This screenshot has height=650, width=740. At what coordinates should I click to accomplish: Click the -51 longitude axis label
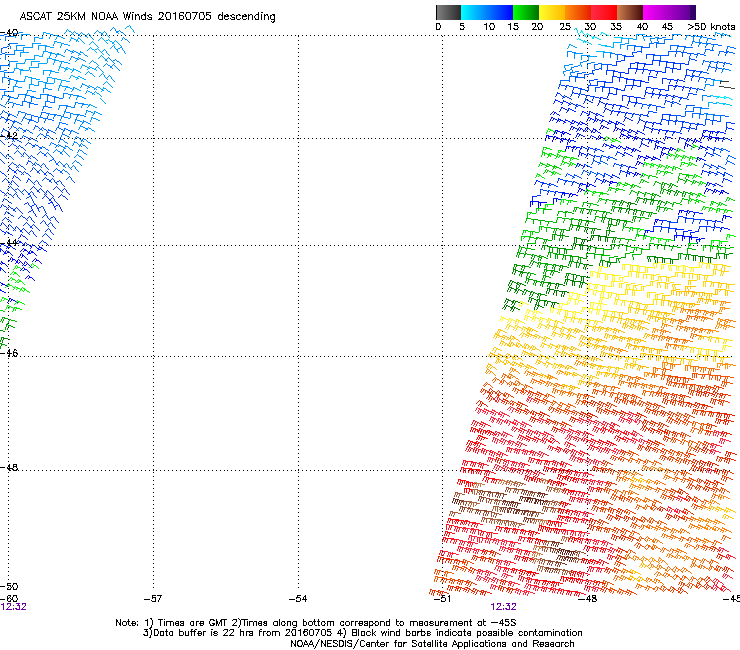(442, 599)
